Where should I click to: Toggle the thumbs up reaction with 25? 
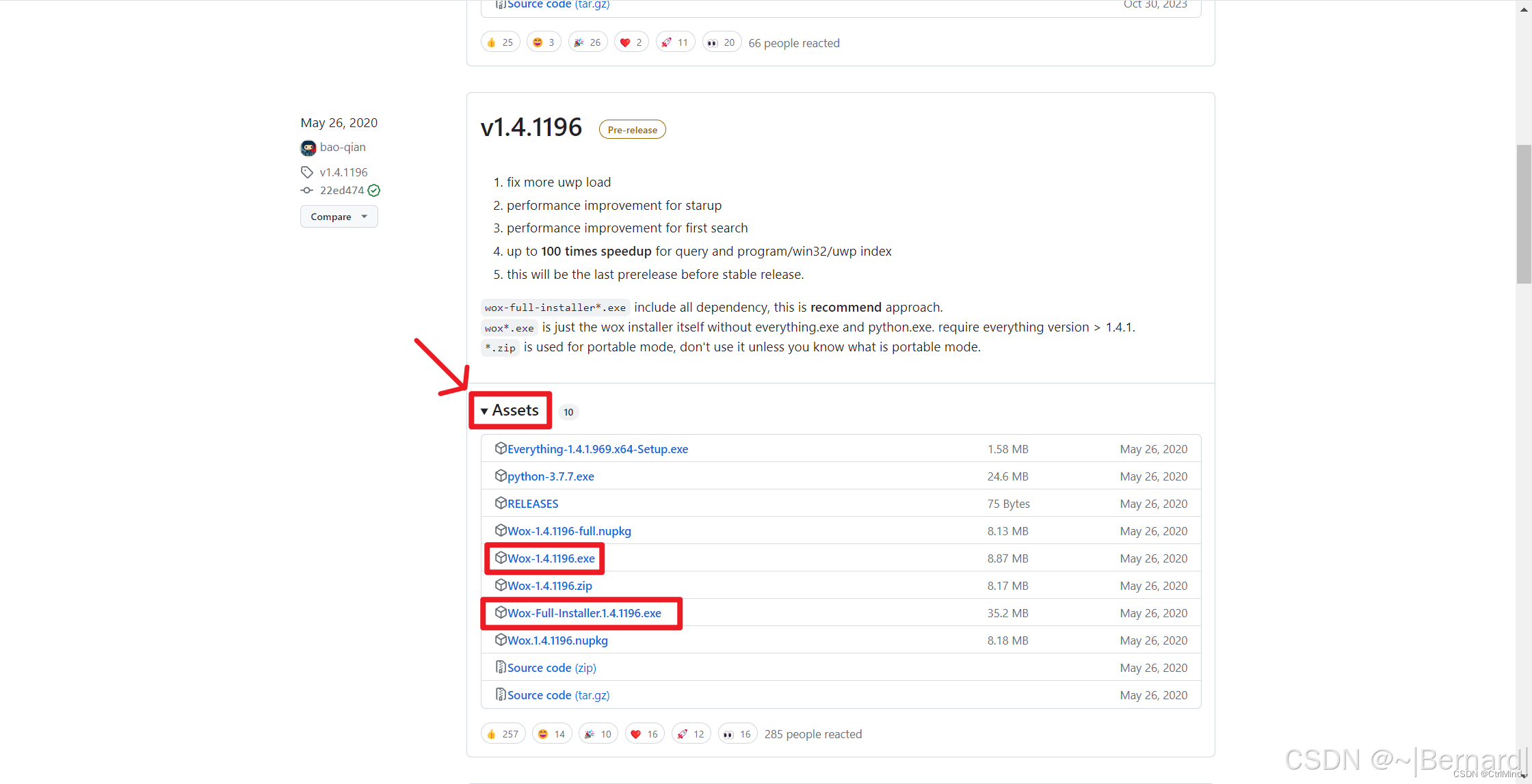point(500,42)
